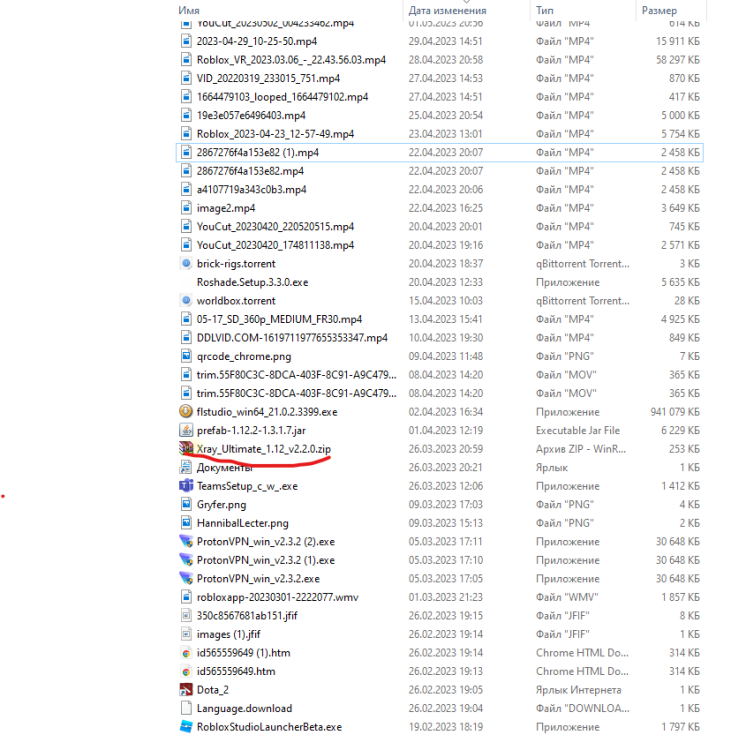Sort by the Тип column header
The height and width of the screenshot is (750, 731).
(544, 11)
